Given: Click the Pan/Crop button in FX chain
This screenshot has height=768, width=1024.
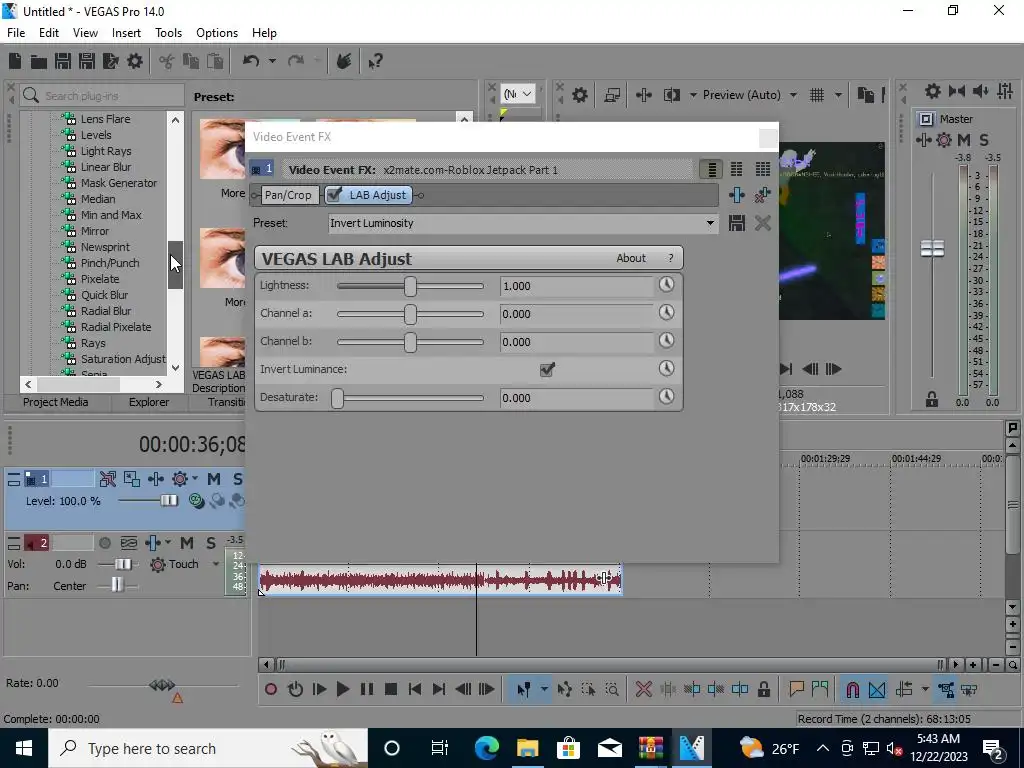Looking at the screenshot, I should [288, 195].
